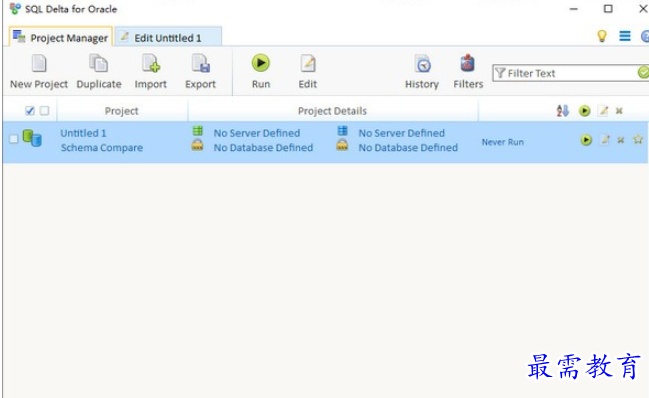Switch to the Edit Untitled 1 tab

[168, 37]
